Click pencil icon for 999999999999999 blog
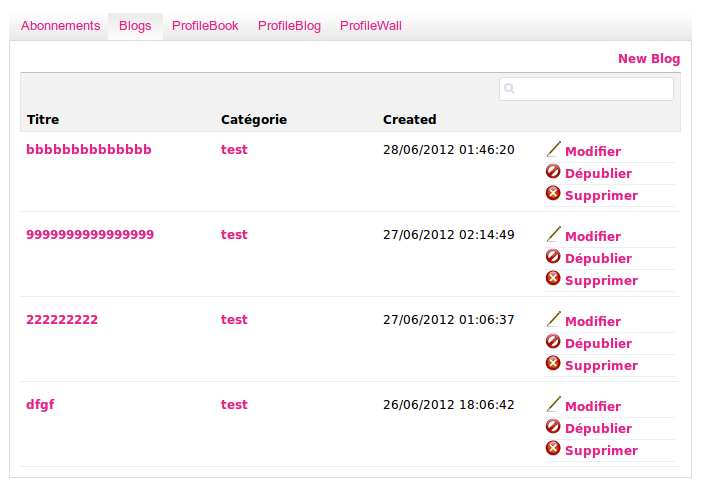This screenshot has height=490, width=704. click(553, 234)
